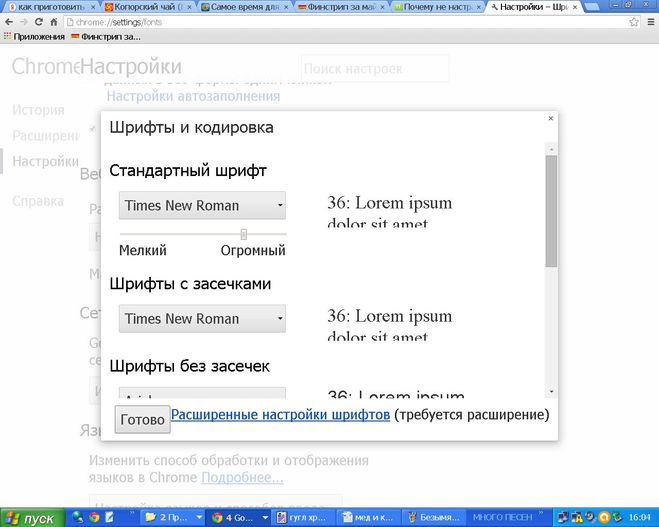Bookmark page with the star icon

[634, 22]
